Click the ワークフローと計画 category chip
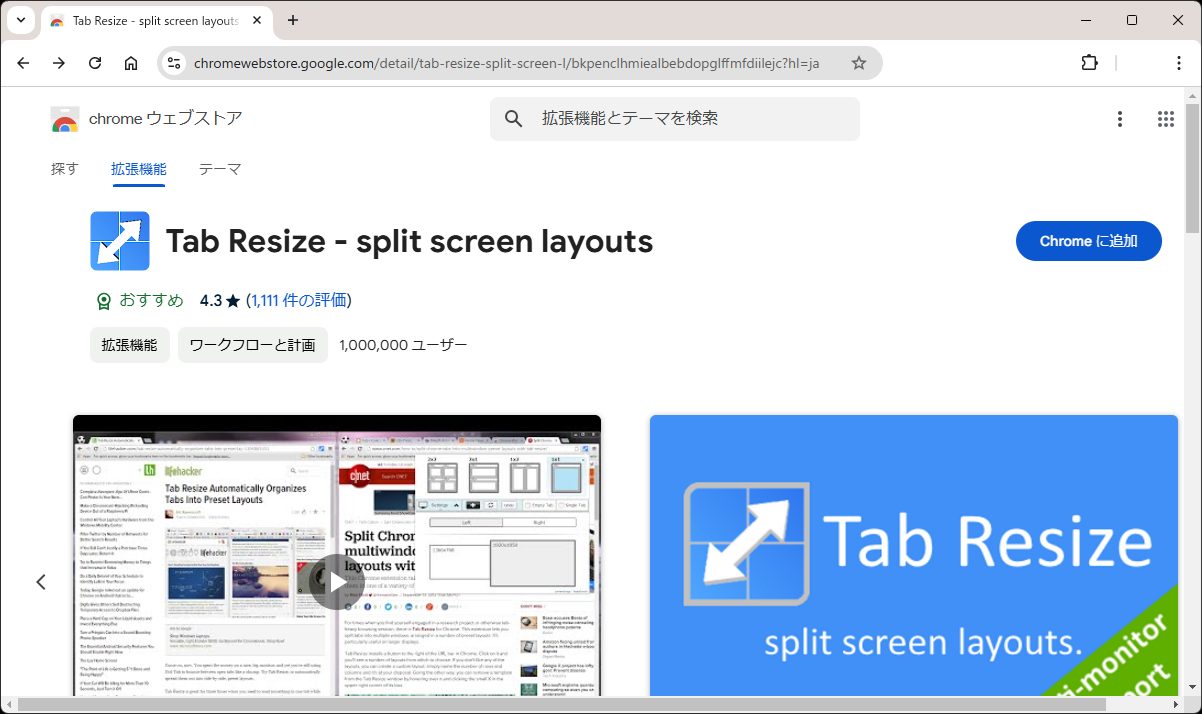1202x714 pixels. pyautogui.click(x=252, y=344)
